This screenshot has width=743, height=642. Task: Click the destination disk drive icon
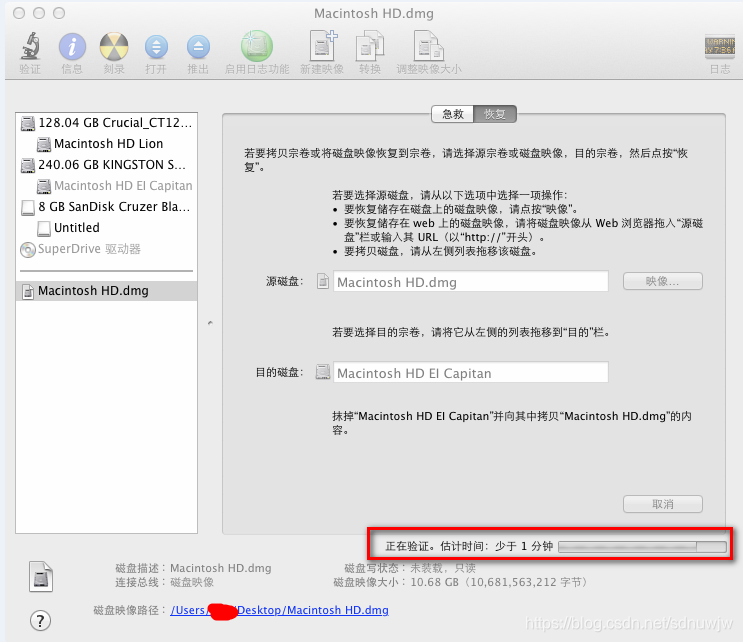tap(323, 372)
